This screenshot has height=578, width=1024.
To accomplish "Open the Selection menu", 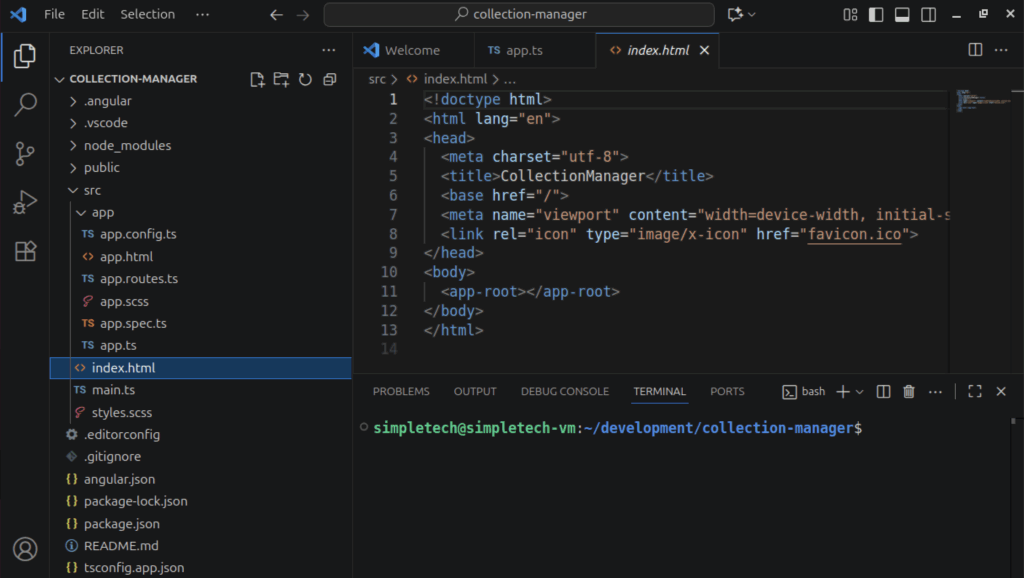I will [147, 15].
